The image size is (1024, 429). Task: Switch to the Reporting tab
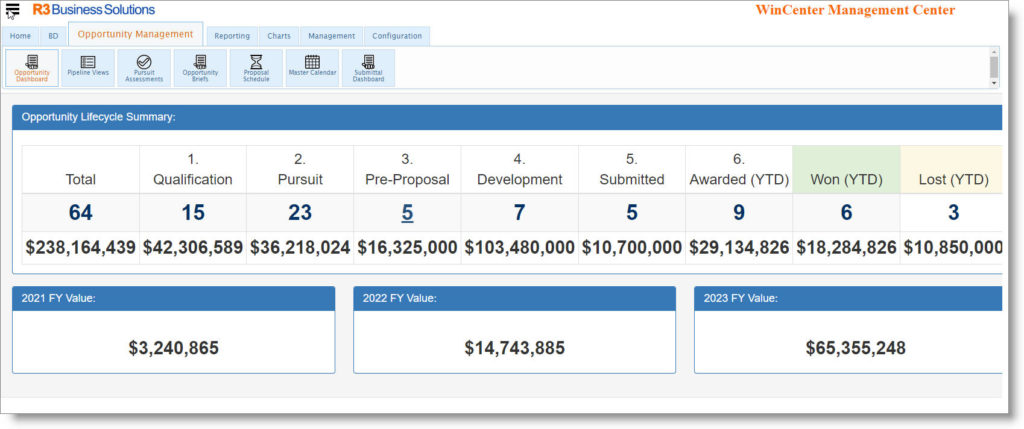pyautogui.click(x=232, y=36)
